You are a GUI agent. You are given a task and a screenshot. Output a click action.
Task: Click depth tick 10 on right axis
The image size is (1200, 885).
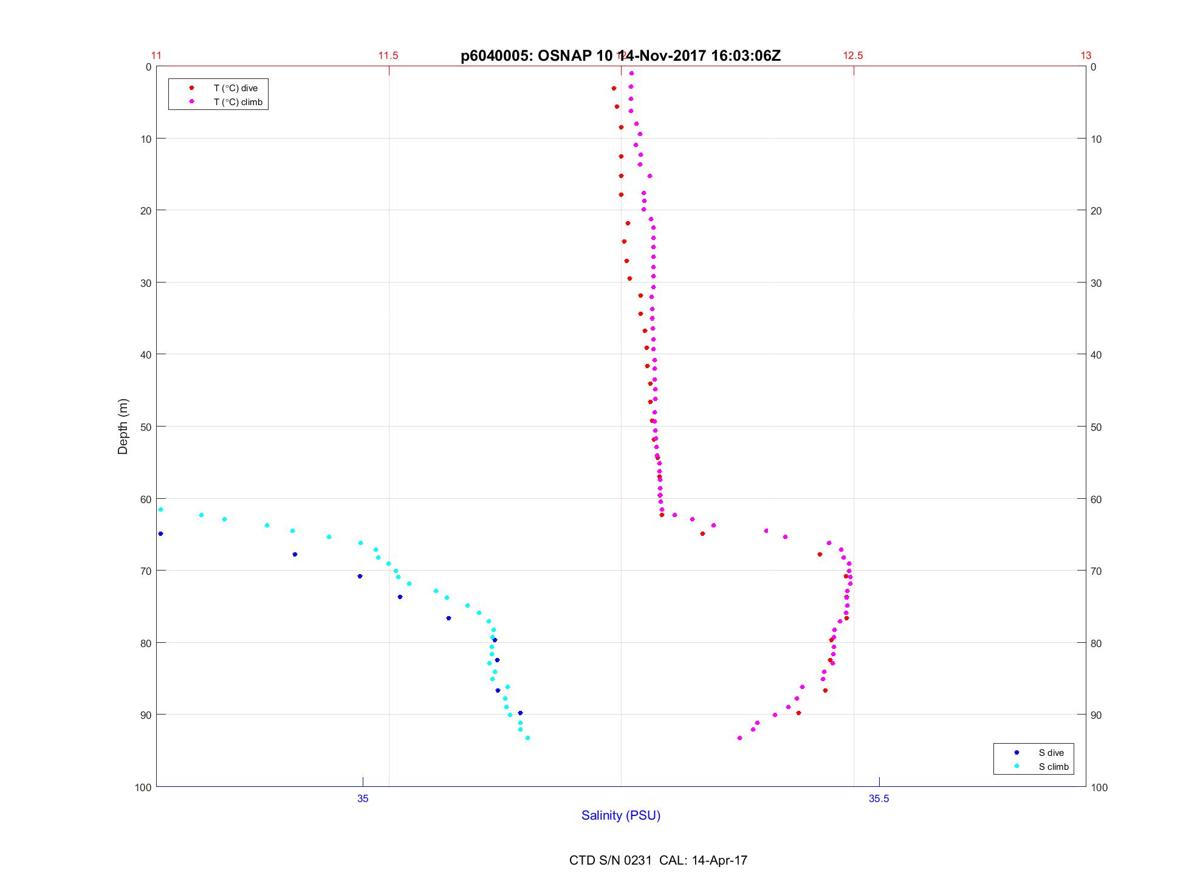pos(1097,139)
